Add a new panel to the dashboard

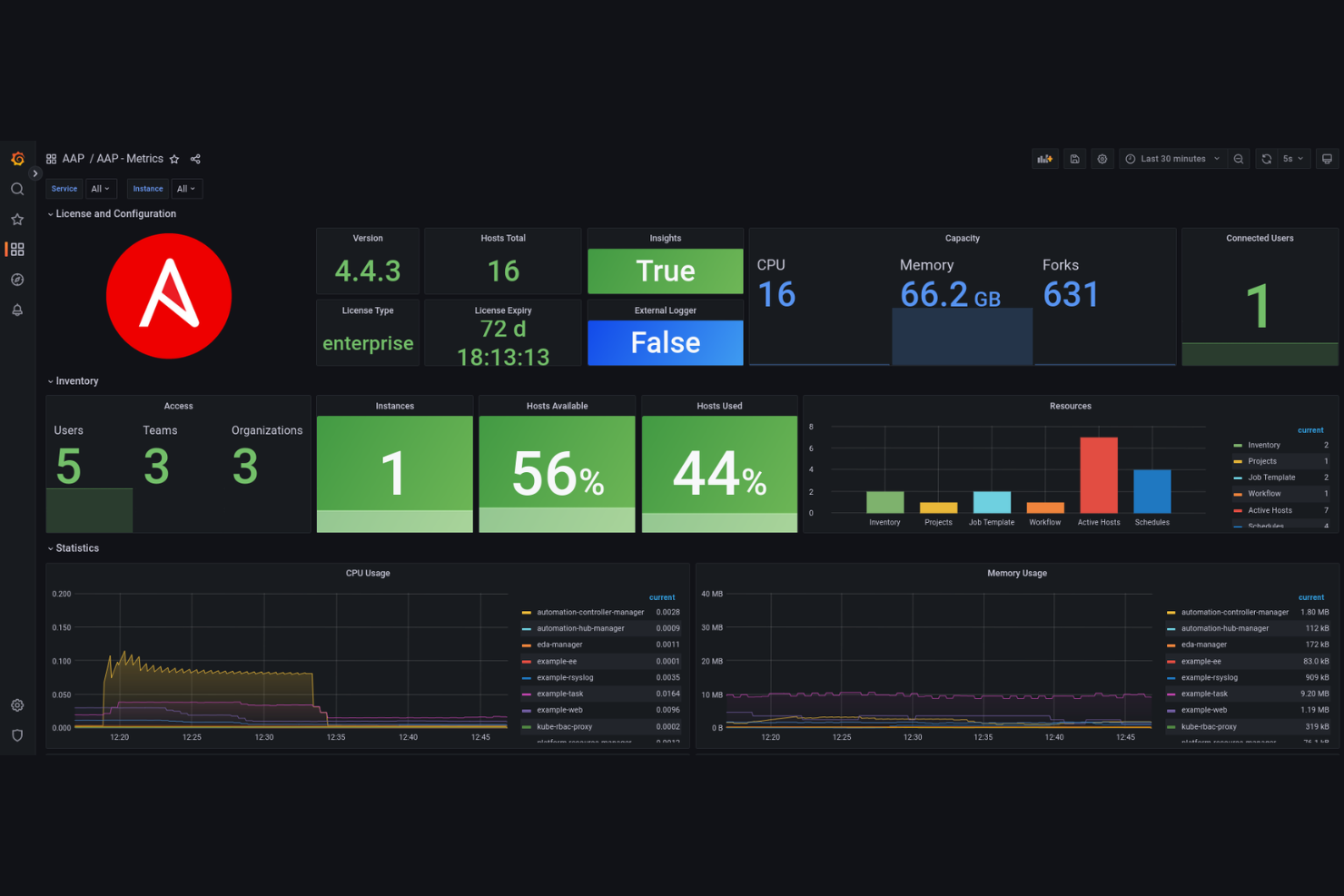click(x=1045, y=158)
